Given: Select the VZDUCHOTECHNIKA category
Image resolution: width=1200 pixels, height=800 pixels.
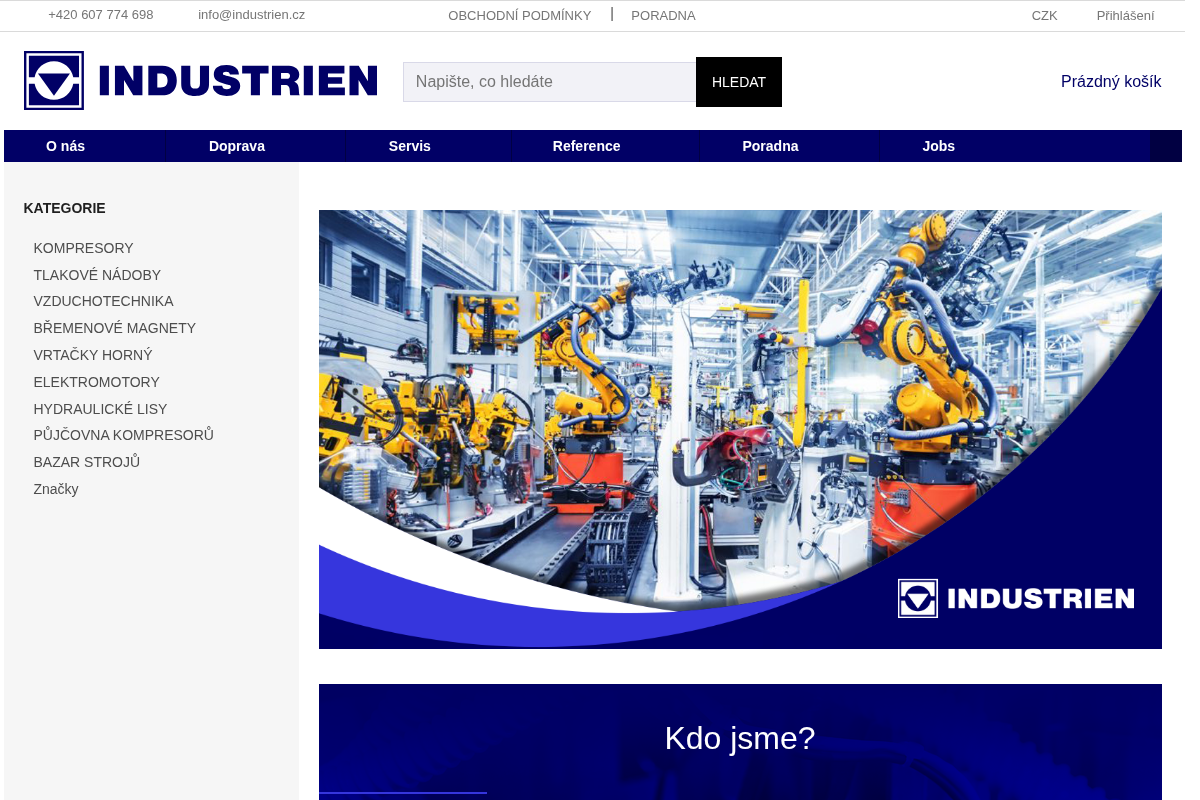Looking at the screenshot, I should tap(103, 301).
